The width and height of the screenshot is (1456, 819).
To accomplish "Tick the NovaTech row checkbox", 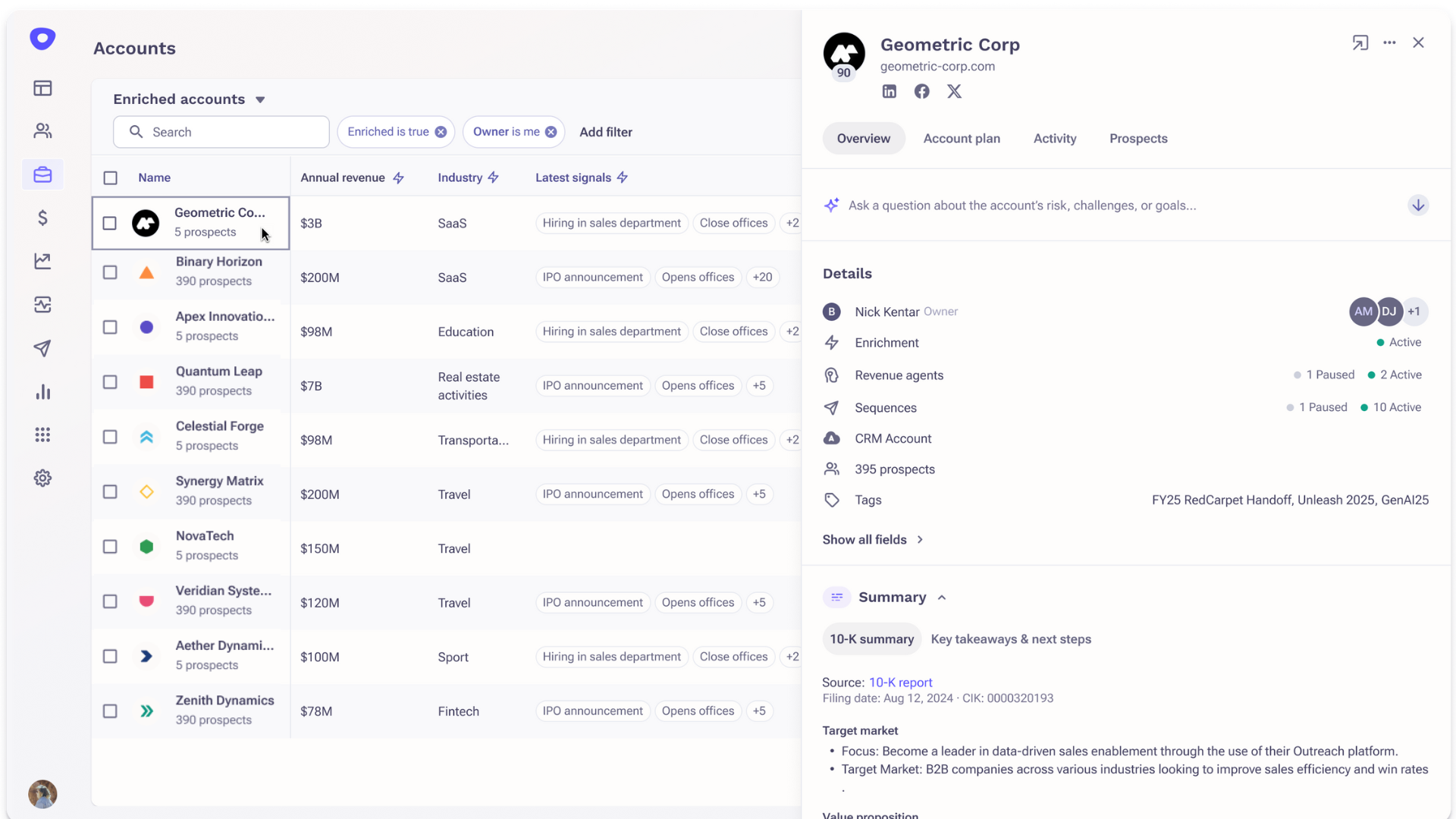I will pyautogui.click(x=110, y=547).
